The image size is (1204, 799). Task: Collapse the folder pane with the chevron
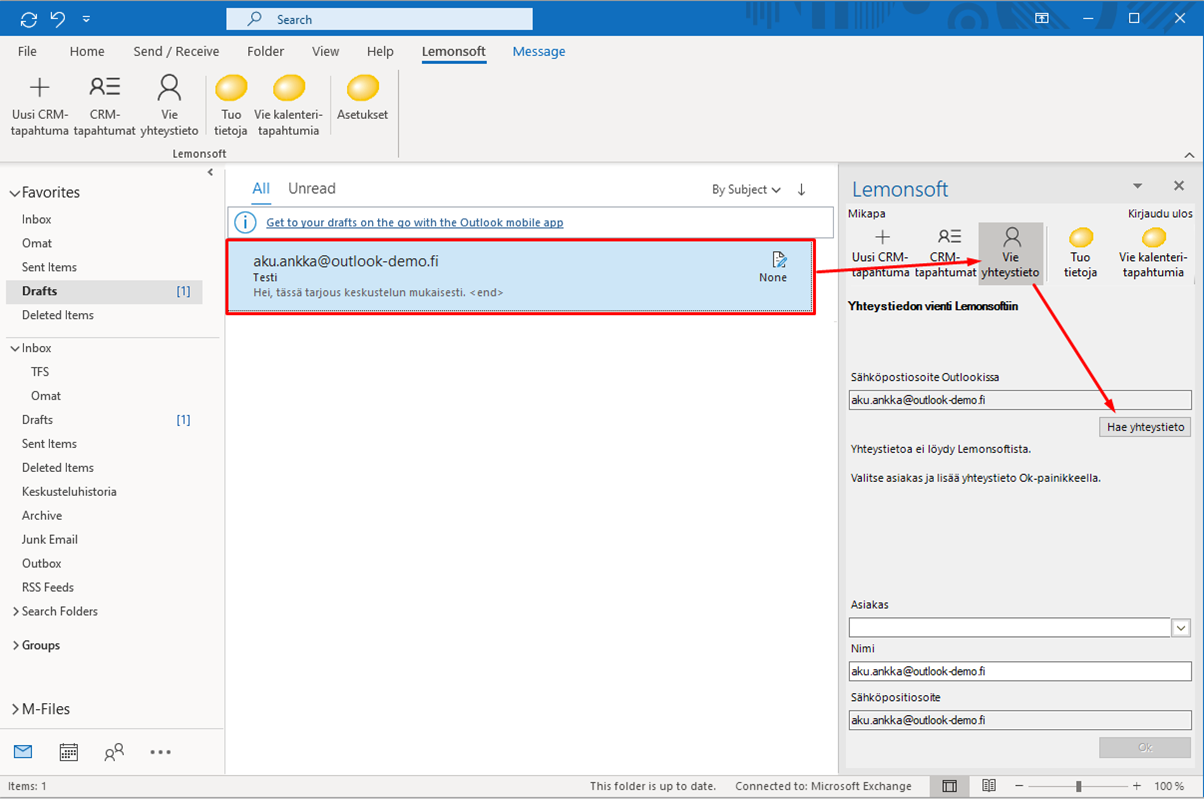point(210,173)
